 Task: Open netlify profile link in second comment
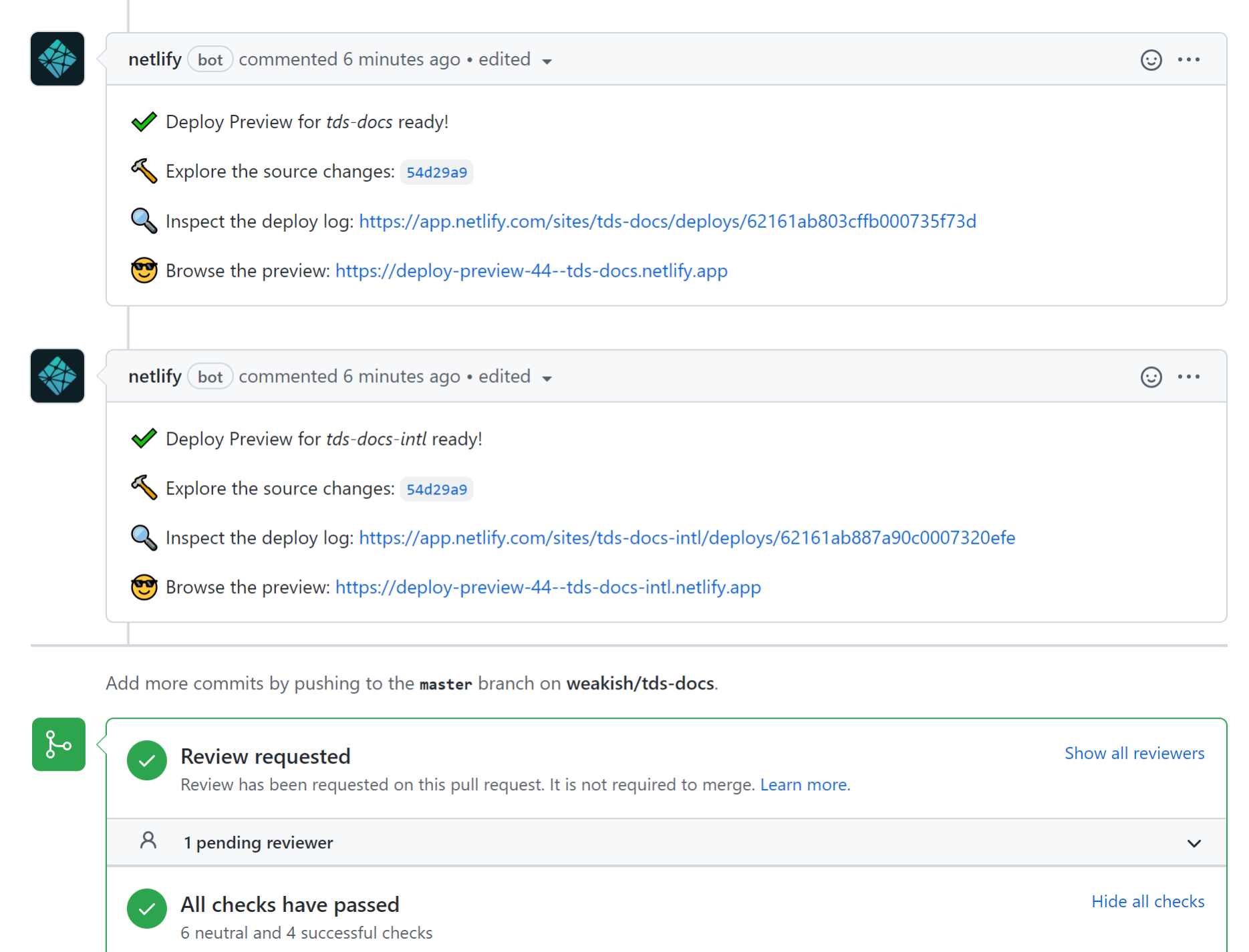[155, 377]
